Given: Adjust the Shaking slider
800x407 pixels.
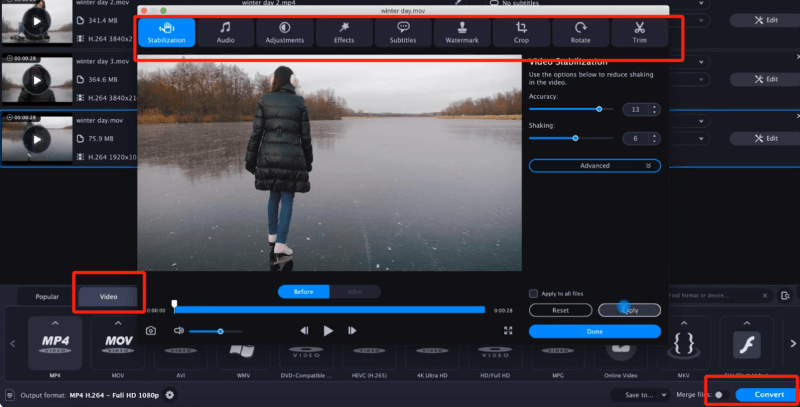Looking at the screenshot, I should 570,138.
